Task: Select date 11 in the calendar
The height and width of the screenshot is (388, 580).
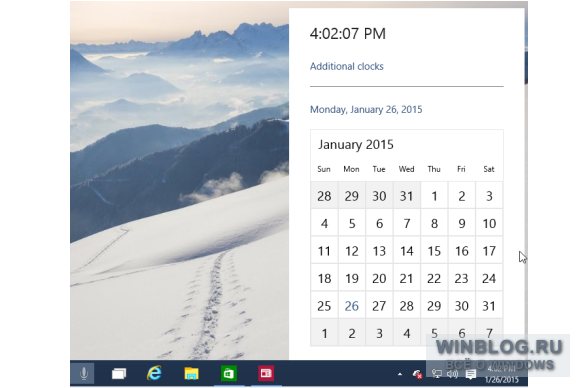Action: click(324, 251)
